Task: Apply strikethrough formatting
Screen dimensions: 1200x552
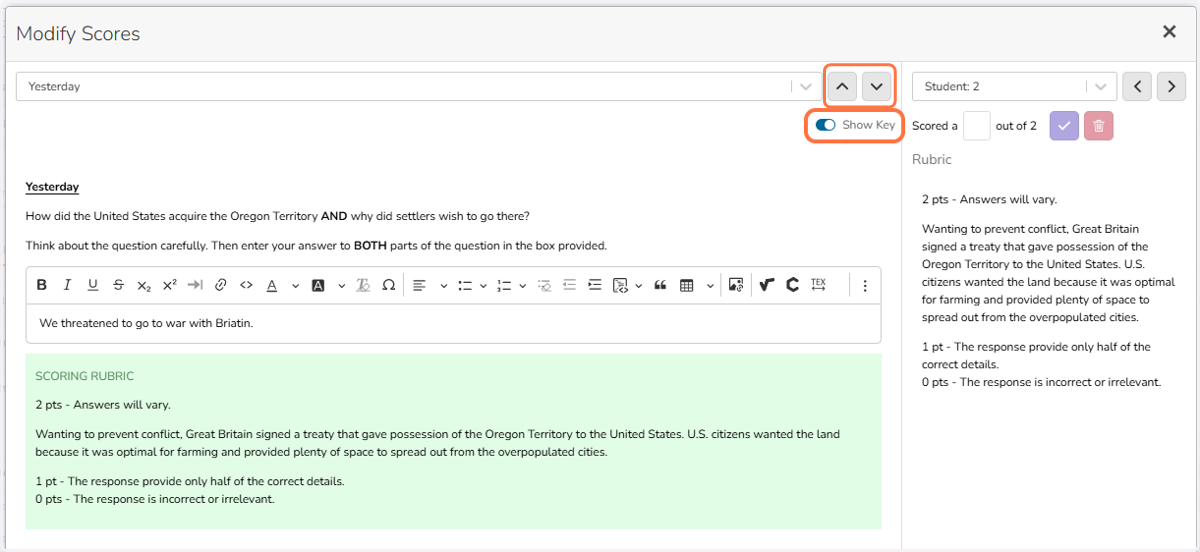Action: click(118, 285)
